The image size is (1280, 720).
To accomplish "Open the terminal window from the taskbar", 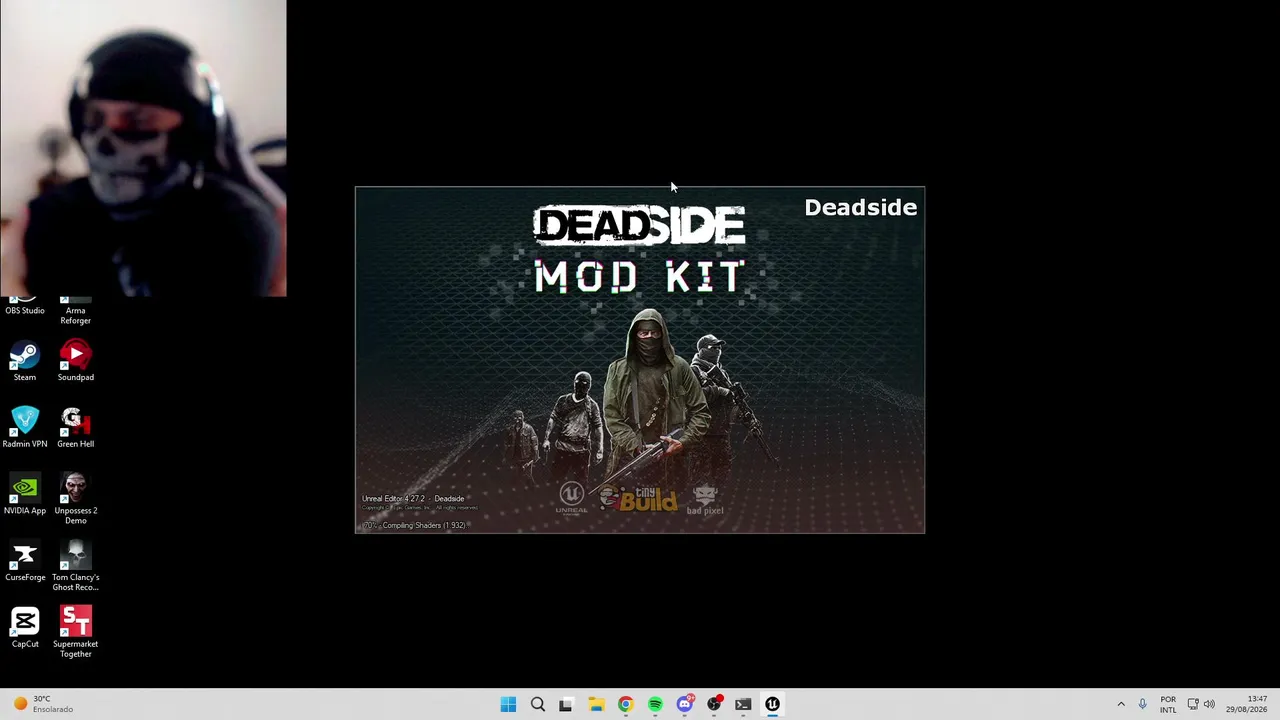I will [x=743, y=704].
